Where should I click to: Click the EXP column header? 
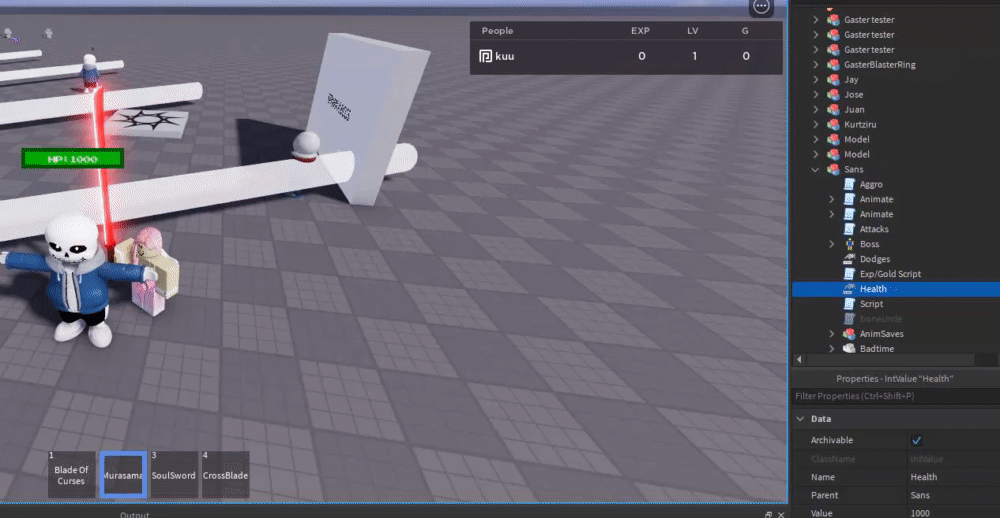[x=641, y=31]
